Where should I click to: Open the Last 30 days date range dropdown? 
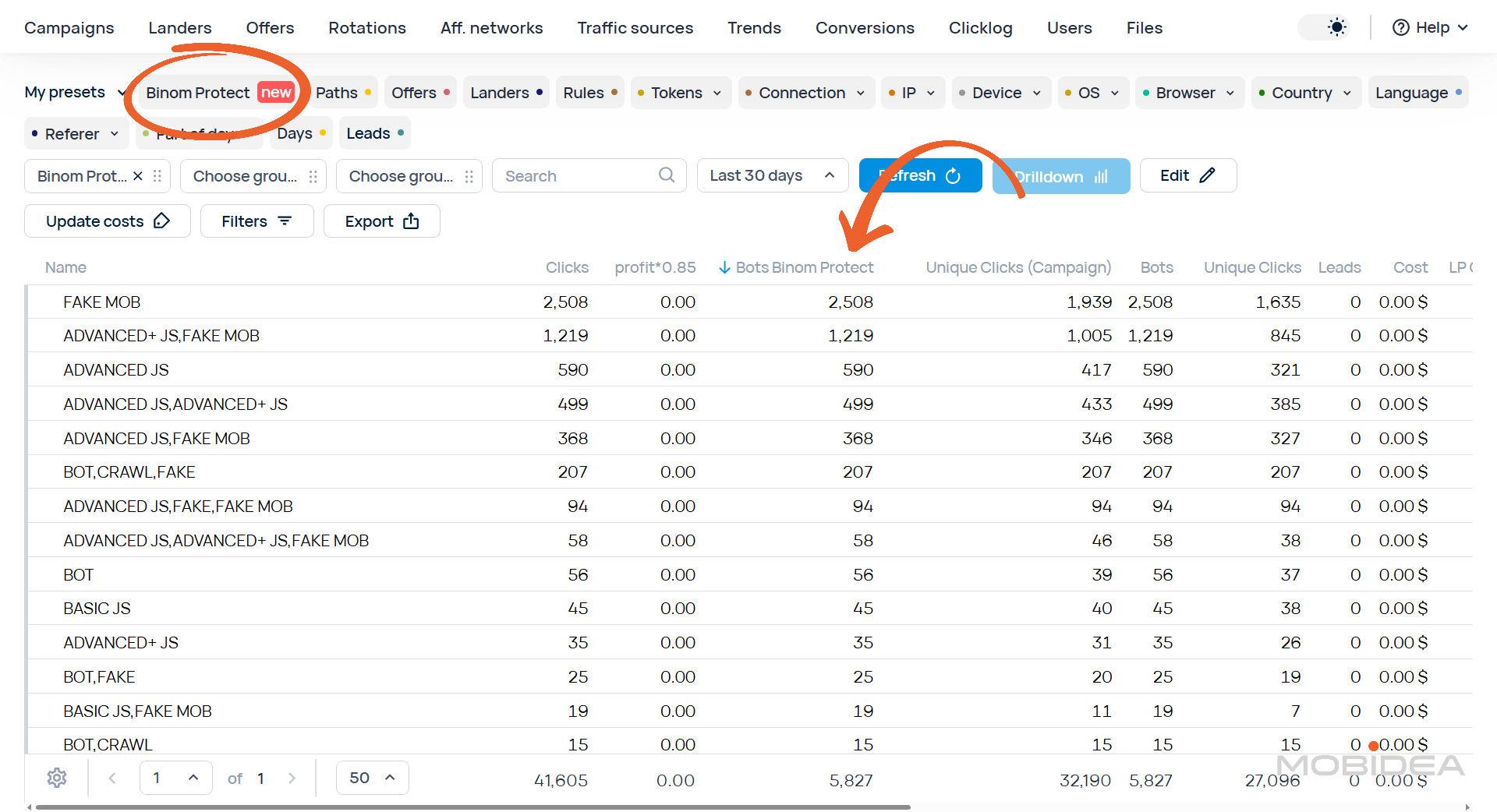tap(772, 175)
